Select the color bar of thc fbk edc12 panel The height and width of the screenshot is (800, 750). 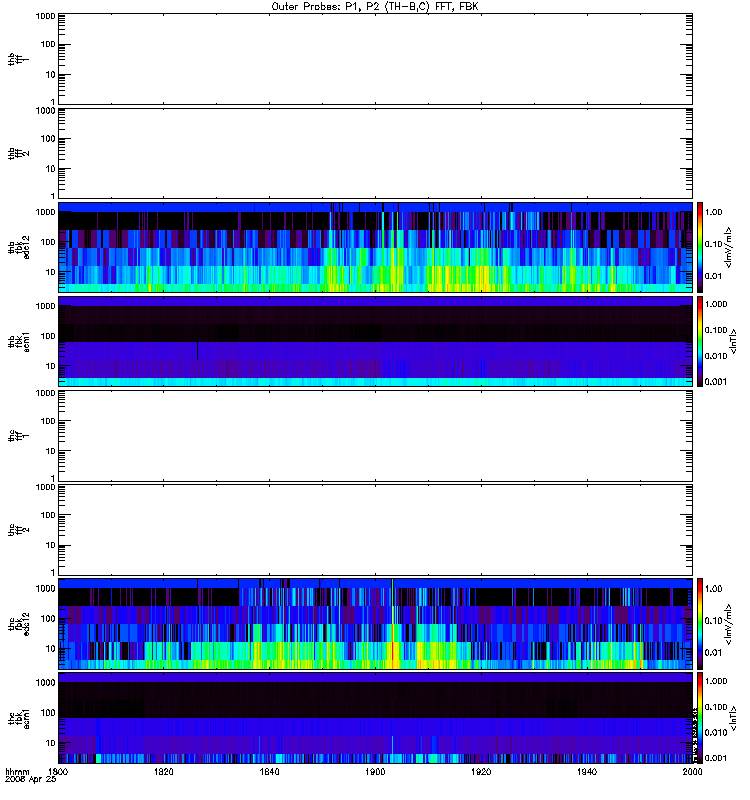700,623
